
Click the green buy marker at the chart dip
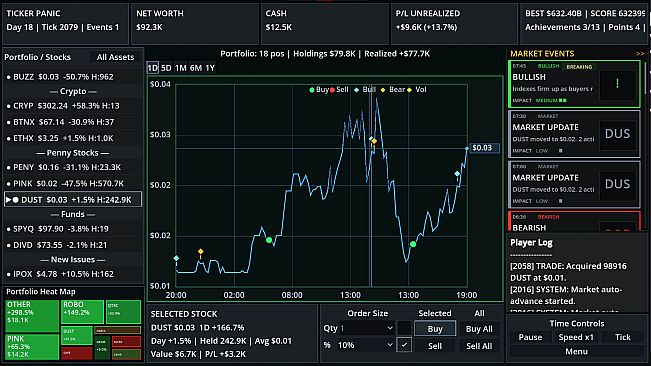[413, 244]
